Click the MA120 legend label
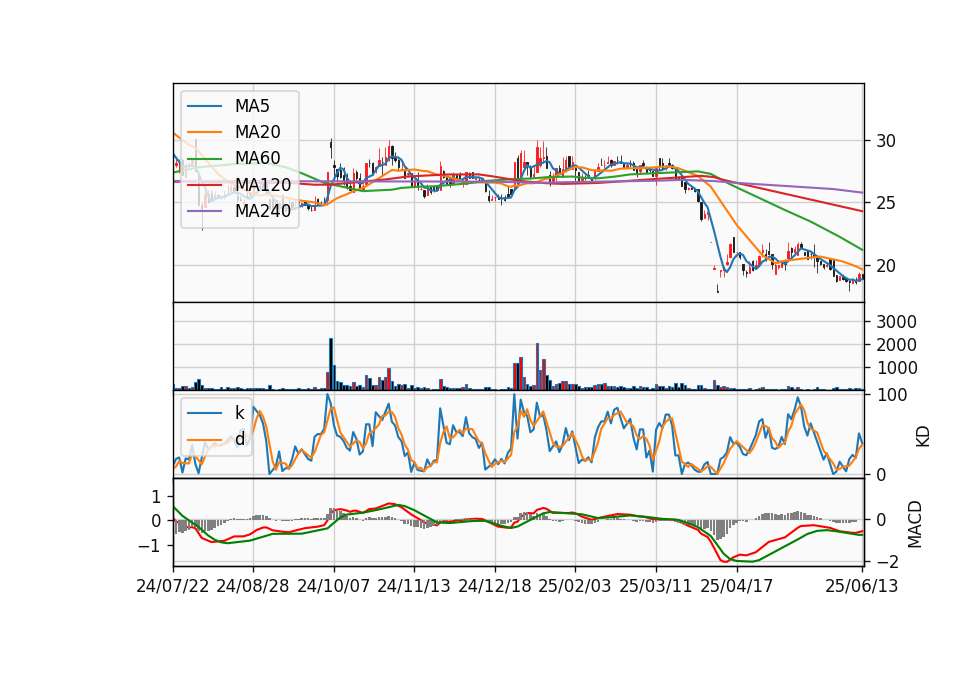The width and height of the screenshot is (960, 690). (x=263, y=184)
